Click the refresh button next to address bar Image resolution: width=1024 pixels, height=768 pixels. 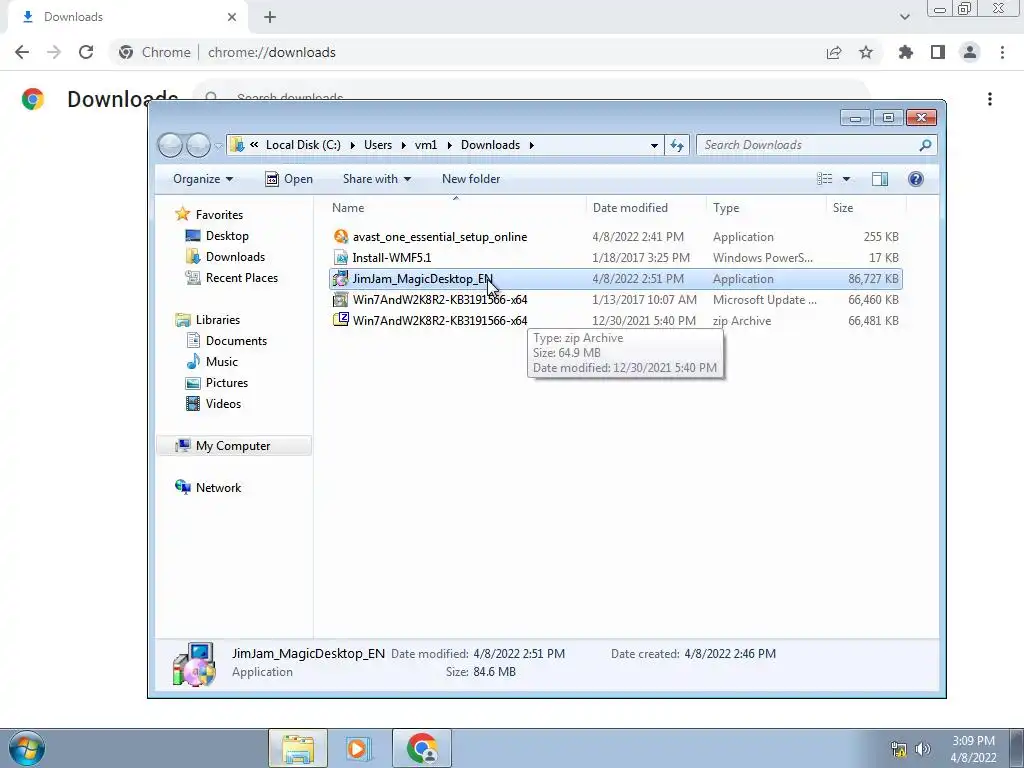(677, 145)
